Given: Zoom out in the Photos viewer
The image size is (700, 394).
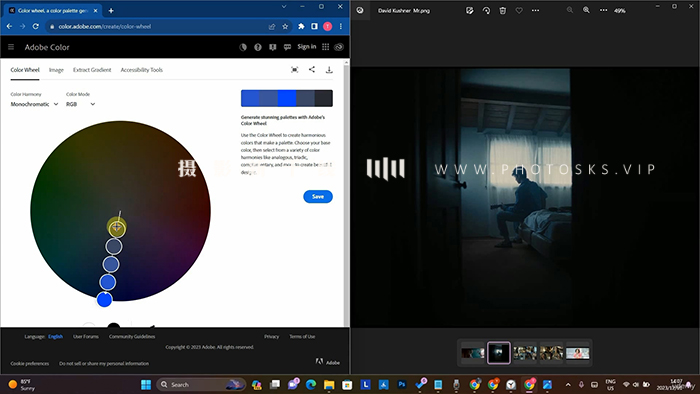Looking at the screenshot, I should coord(570,10).
